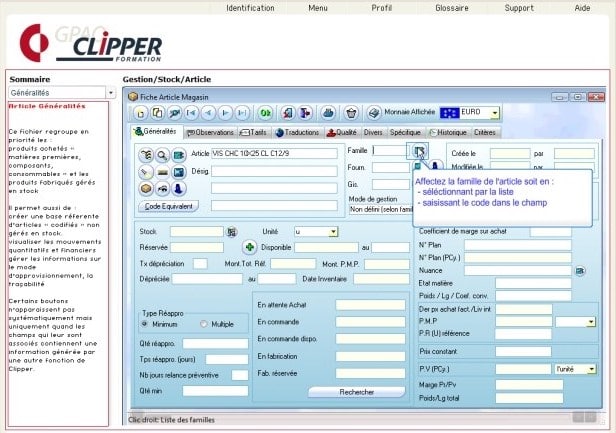Click into the Qté réappro. field
616x433 pixels.
[215, 344]
